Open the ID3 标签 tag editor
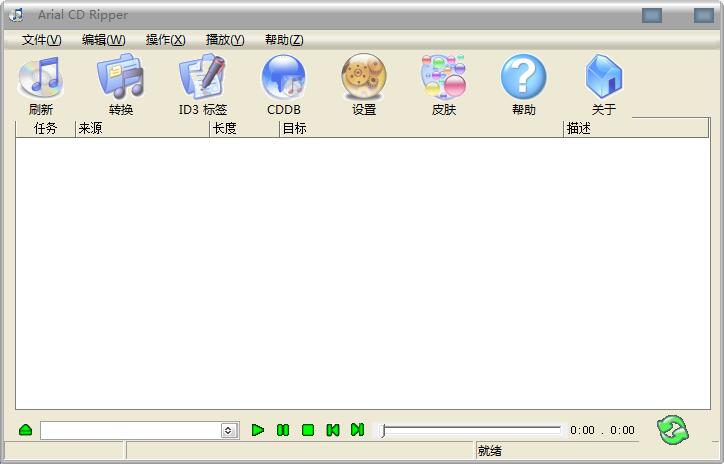This screenshot has width=724, height=464. (x=203, y=85)
